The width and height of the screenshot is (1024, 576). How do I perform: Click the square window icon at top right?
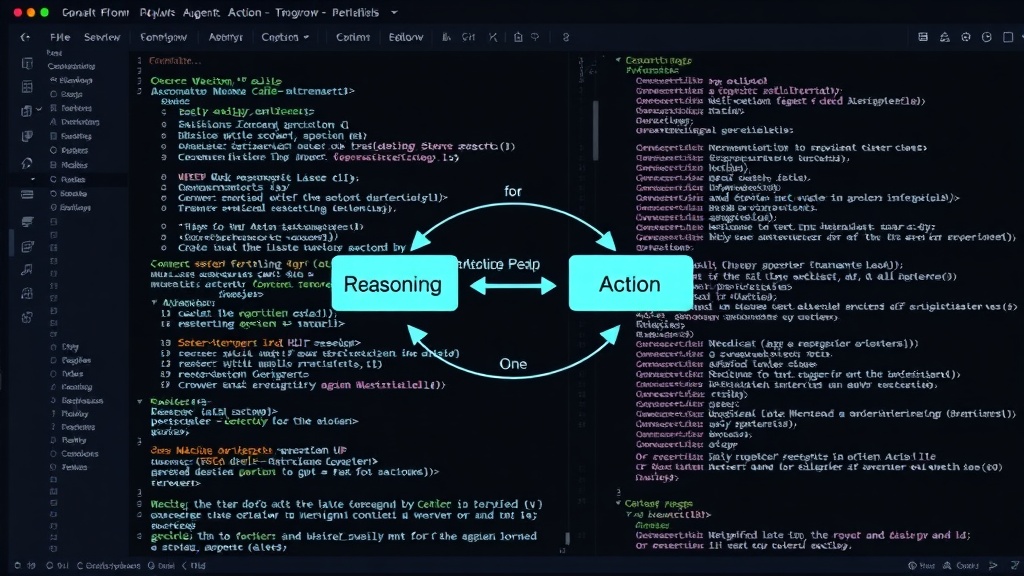(x=1008, y=37)
